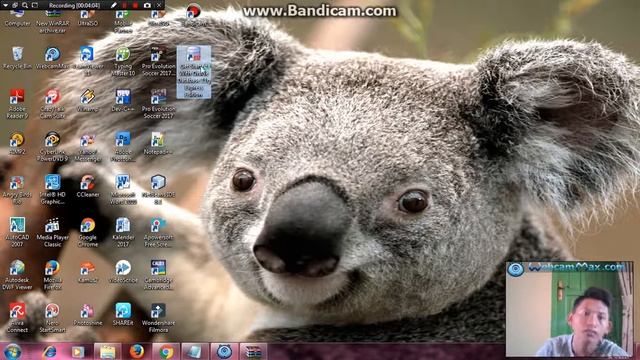Switch to WinRAR in the taskbar
Viewport: 640px width, 360px height.
pos(253,351)
